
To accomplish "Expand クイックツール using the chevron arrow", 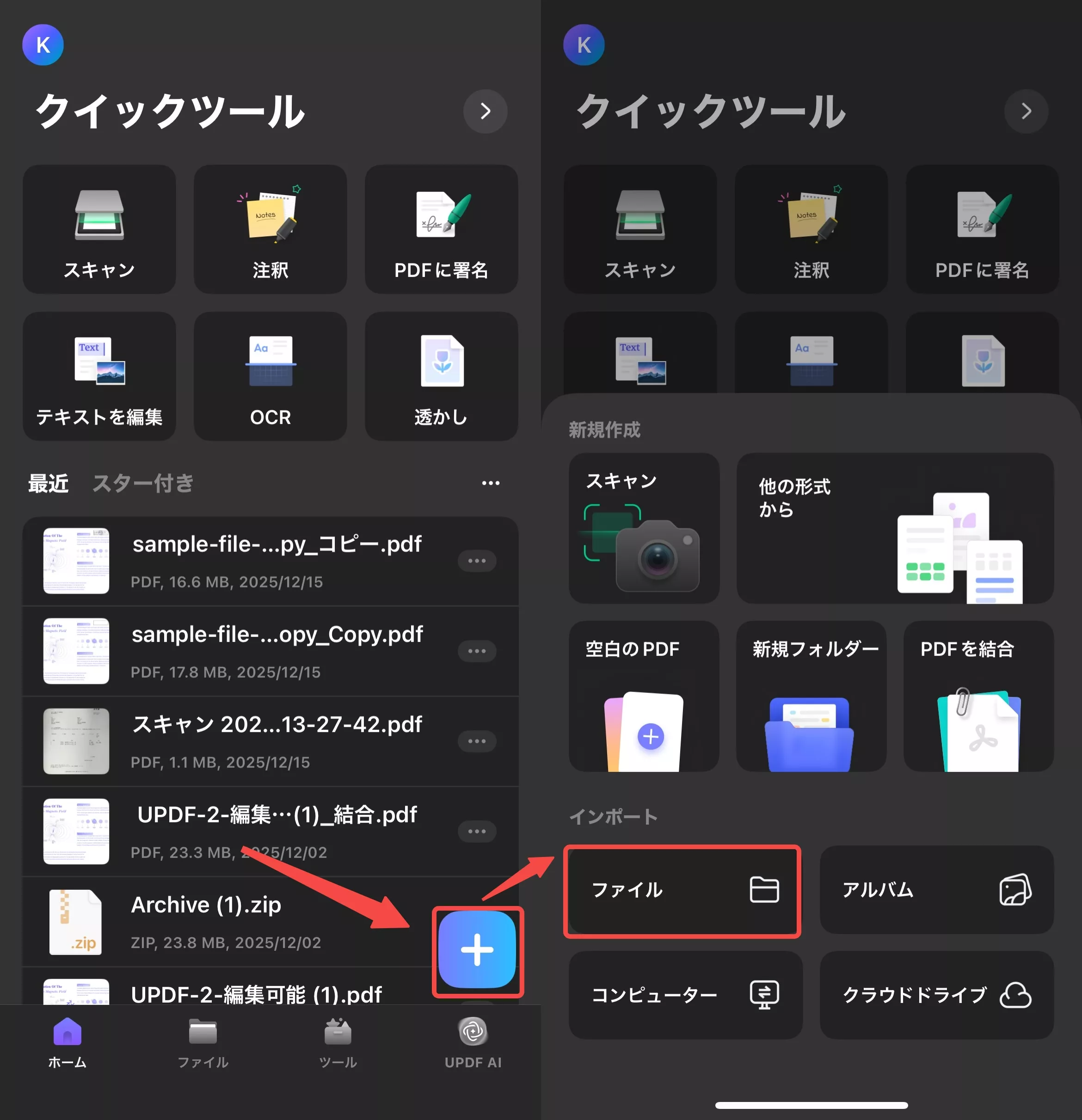I will tap(485, 112).
